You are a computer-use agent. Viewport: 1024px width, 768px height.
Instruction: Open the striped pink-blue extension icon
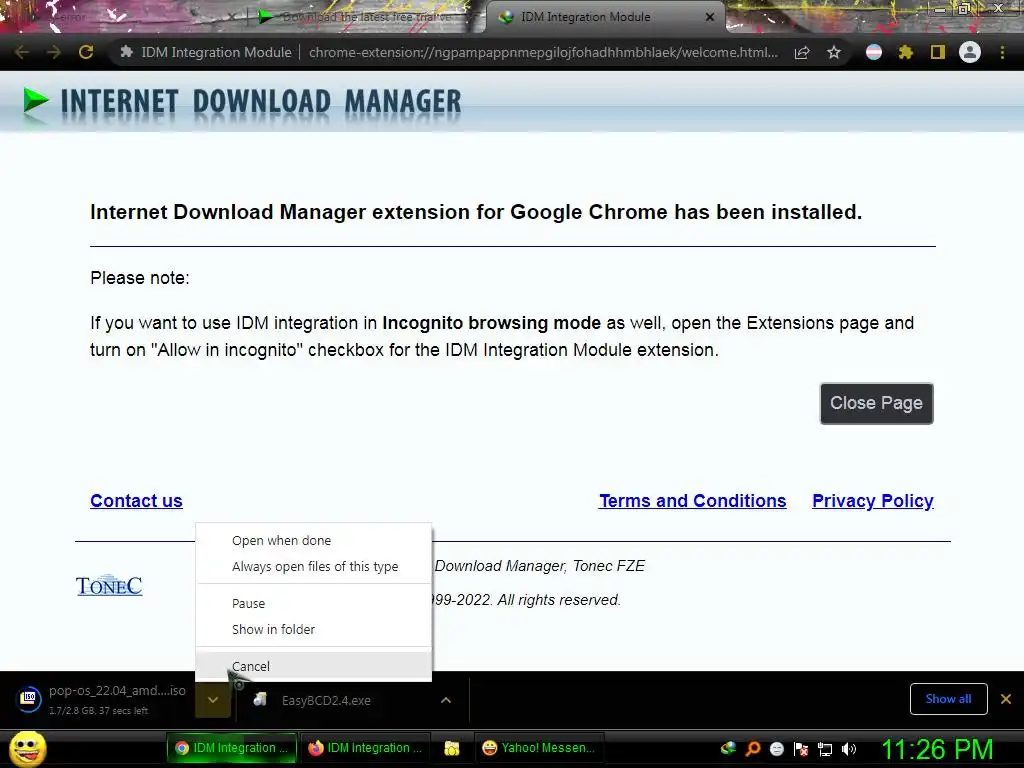[x=874, y=52]
